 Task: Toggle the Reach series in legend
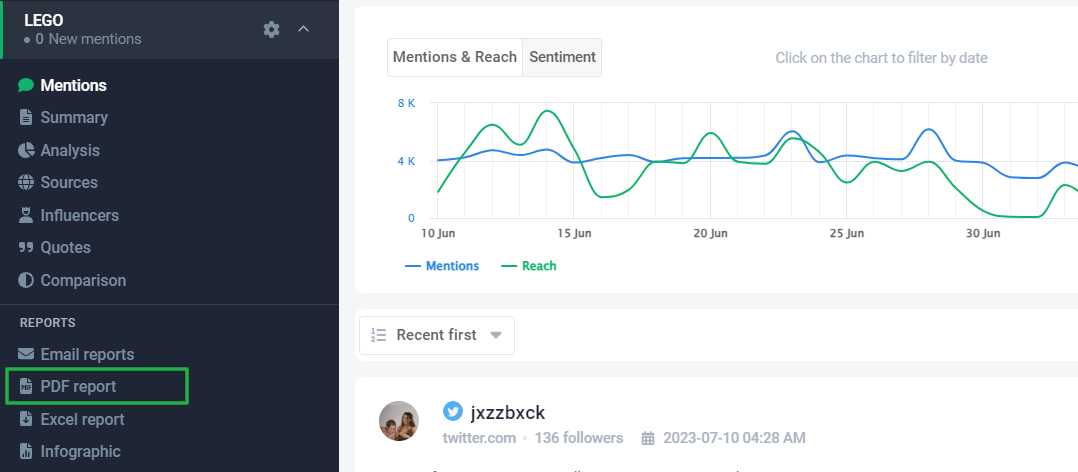click(x=529, y=266)
